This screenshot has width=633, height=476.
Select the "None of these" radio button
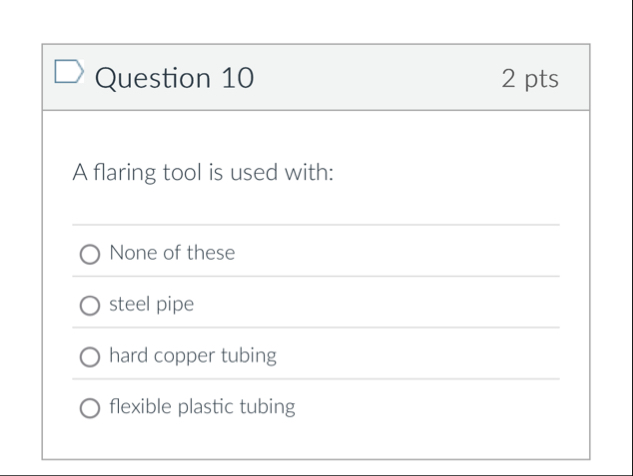click(90, 255)
